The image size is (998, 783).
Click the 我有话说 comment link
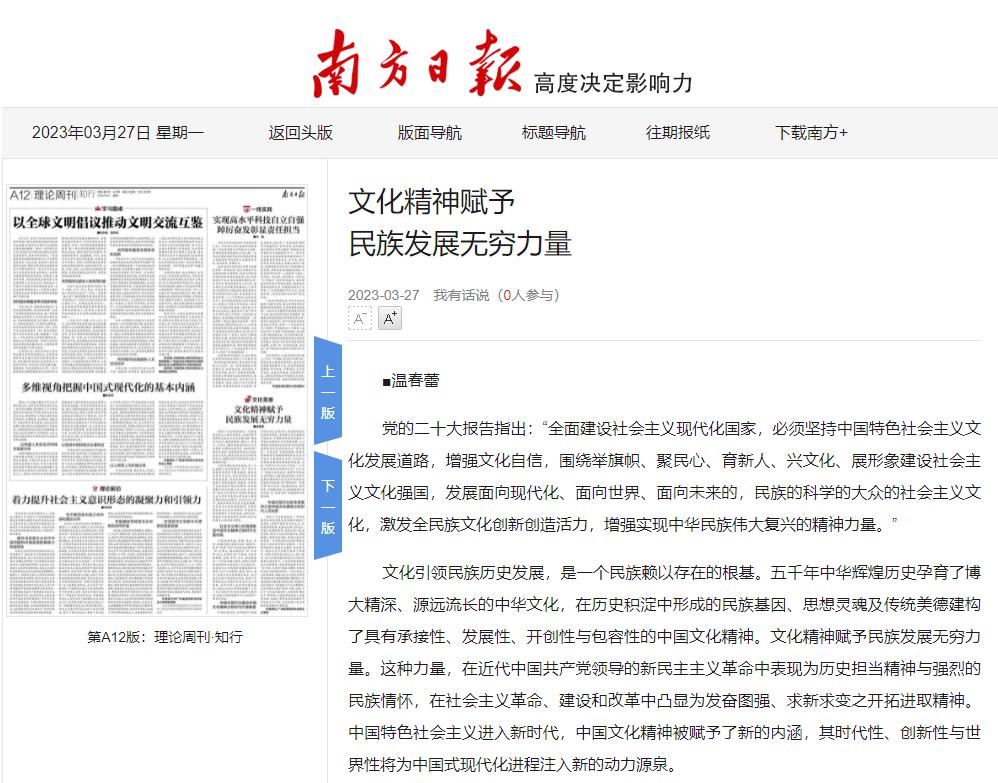pos(461,295)
